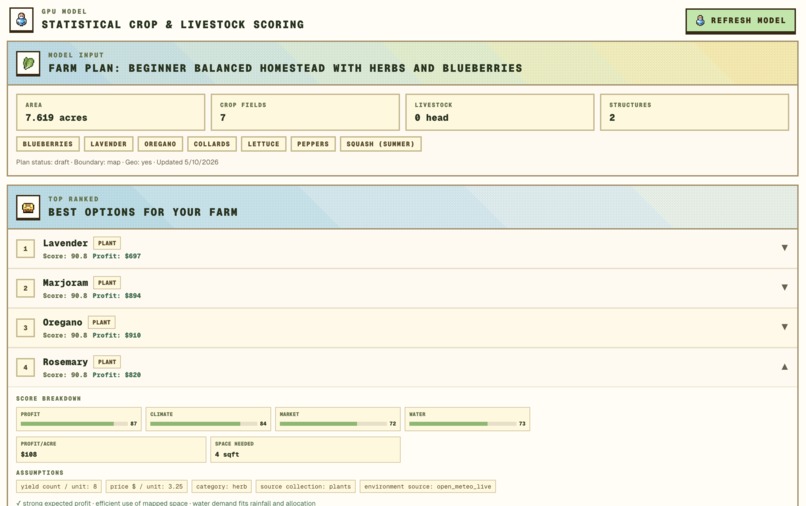Select the Peppers crop tag
Image resolution: width=806 pixels, height=506 pixels.
(x=313, y=144)
